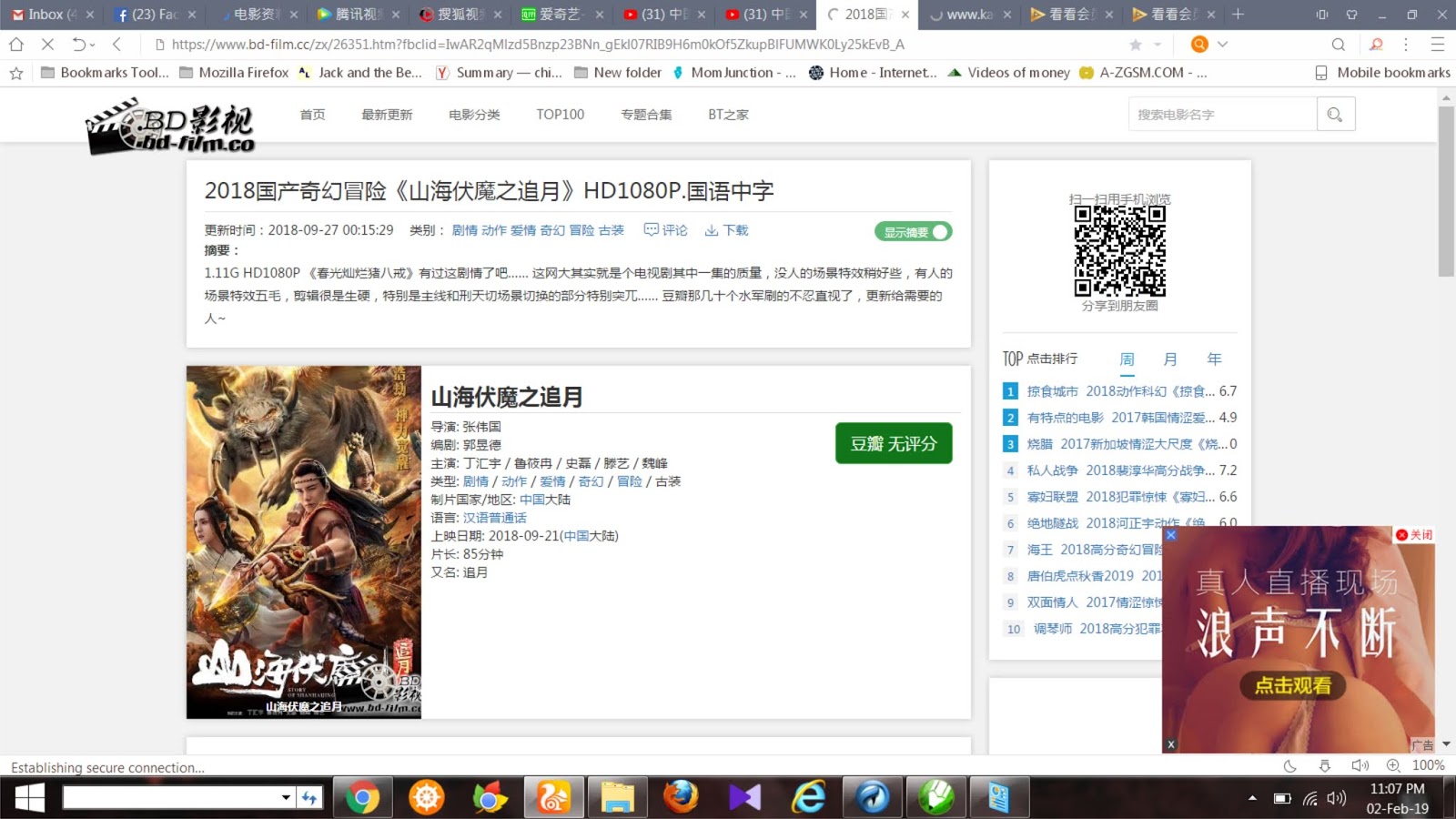Click the undo/restore closed tab arrow
1456x819 pixels.
pyautogui.click(x=78, y=44)
